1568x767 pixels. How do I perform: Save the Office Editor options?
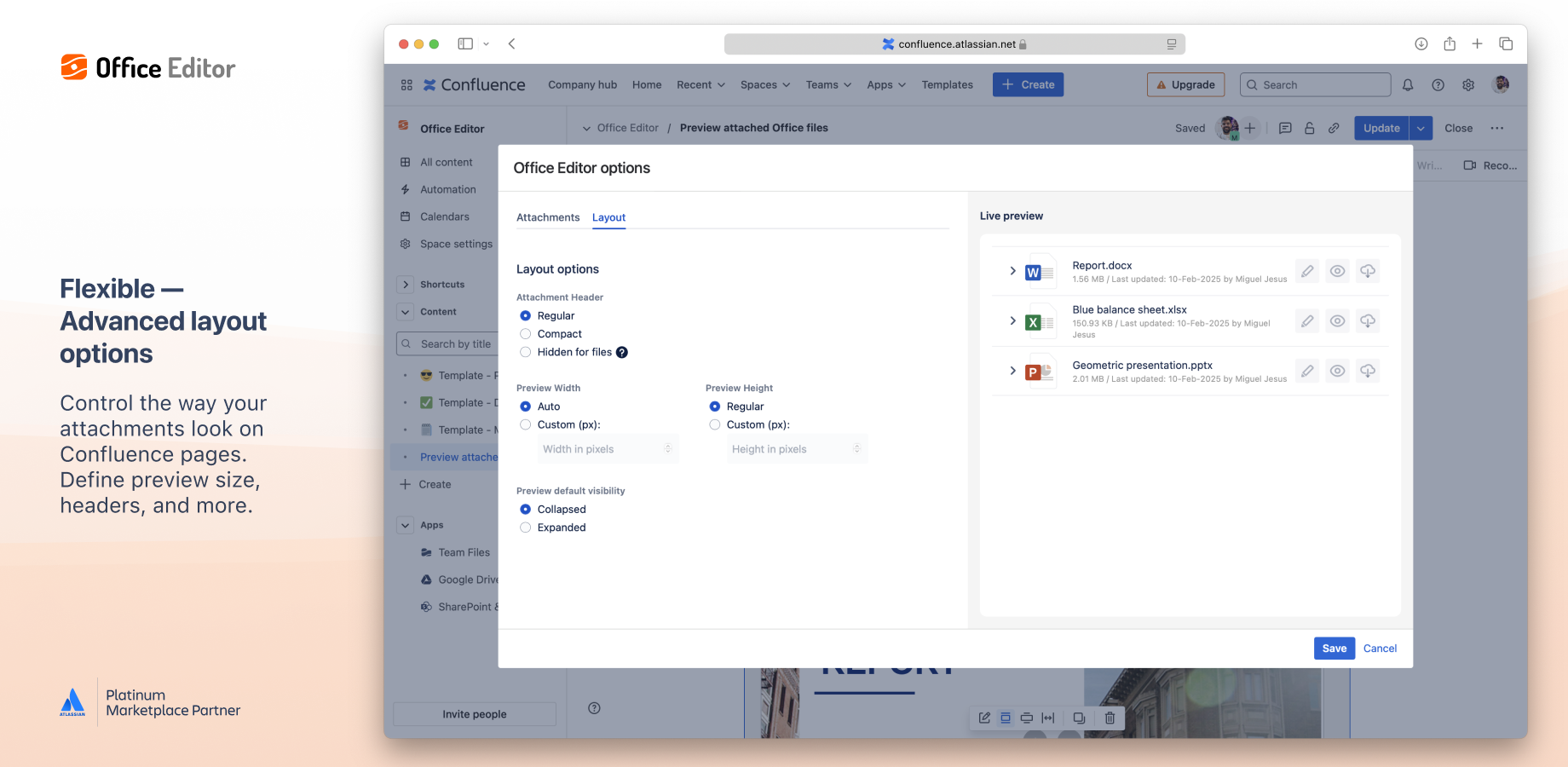tap(1335, 649)
